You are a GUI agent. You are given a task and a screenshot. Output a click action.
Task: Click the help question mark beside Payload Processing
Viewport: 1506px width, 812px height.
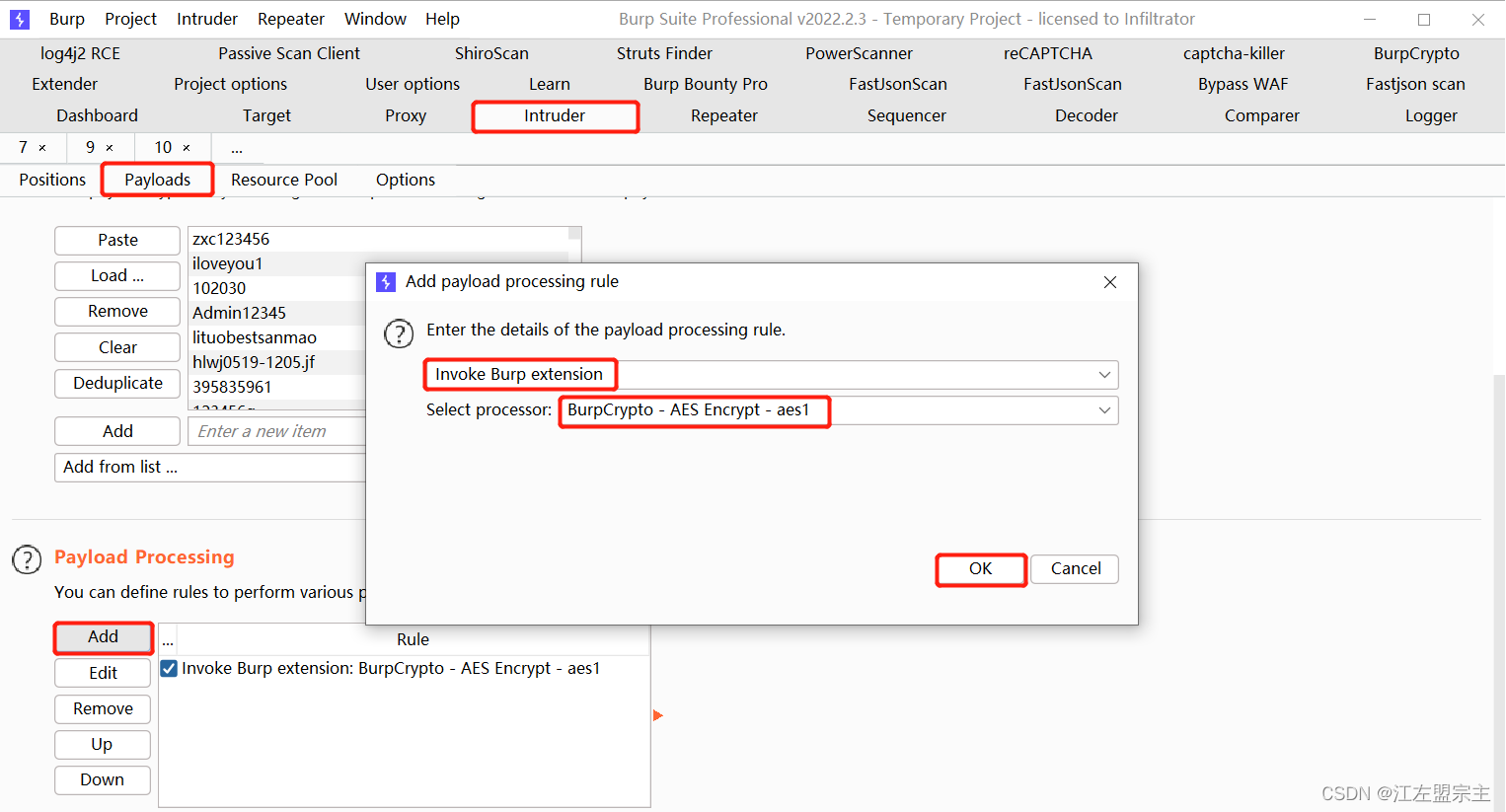point(27,560)
